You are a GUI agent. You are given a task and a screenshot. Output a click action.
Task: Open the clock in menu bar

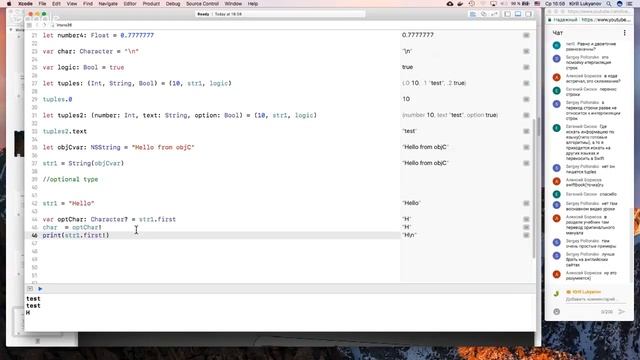[556, 4]
